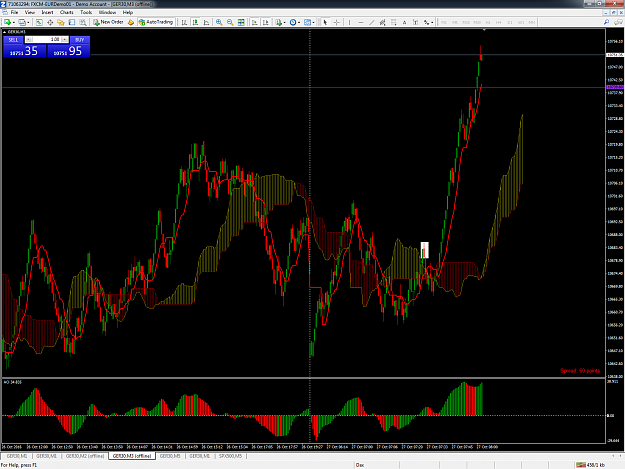
Task: Select the crosshair tool
Action: click(336, 22)
